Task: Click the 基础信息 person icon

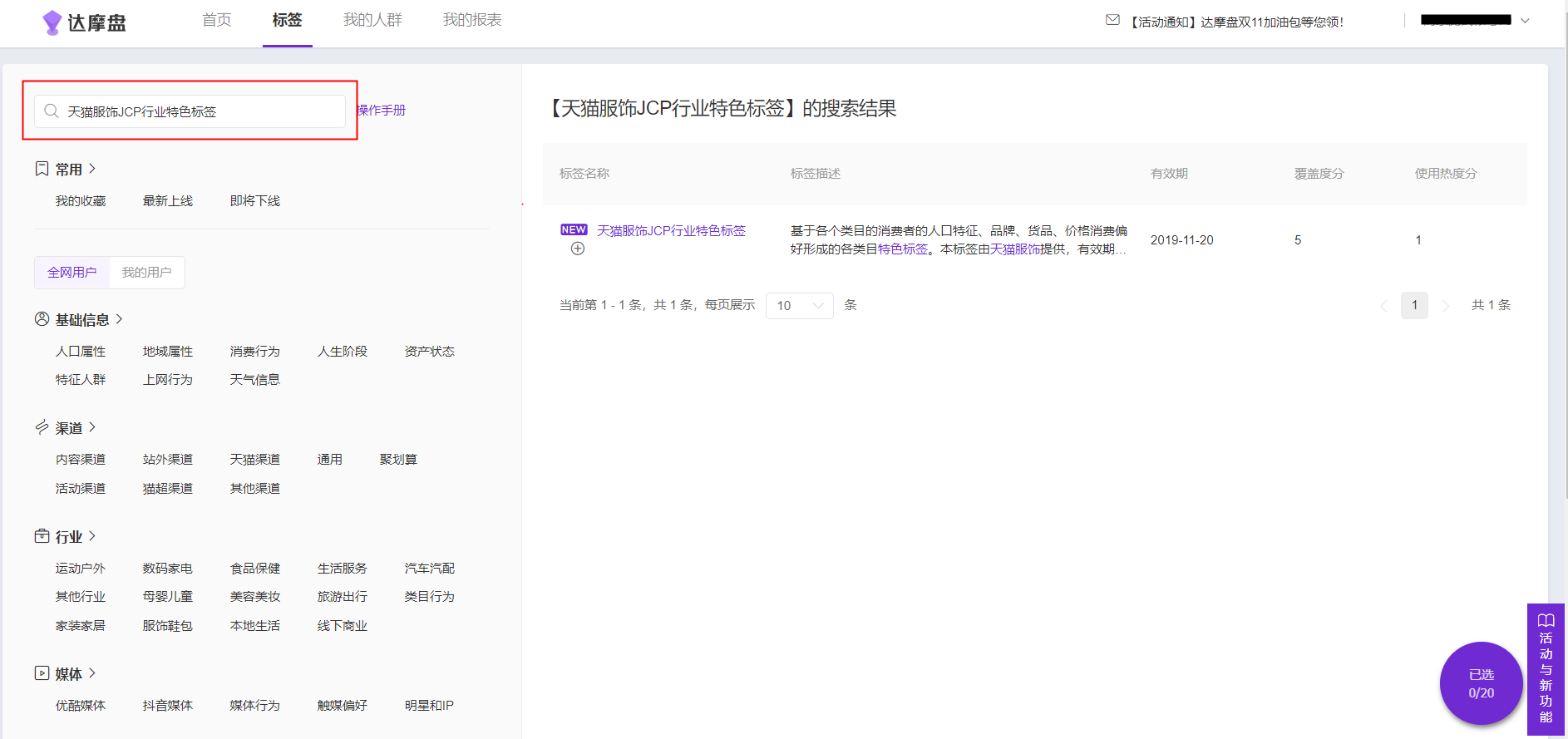Action: pyautogui.click(x=42, y=319)
